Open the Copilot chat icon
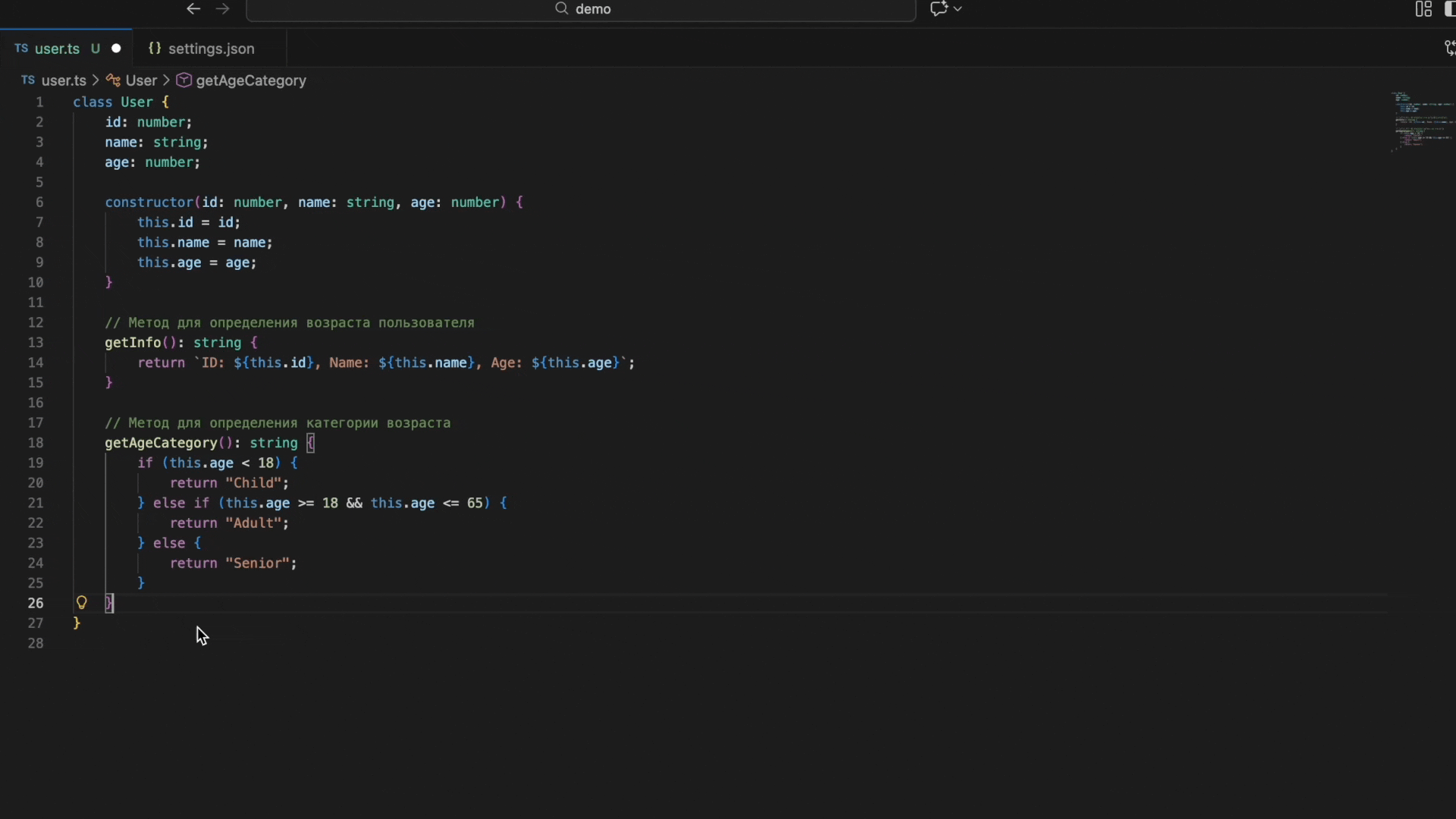The width and height of the screenshot is (1456, 819). point(939,9)
